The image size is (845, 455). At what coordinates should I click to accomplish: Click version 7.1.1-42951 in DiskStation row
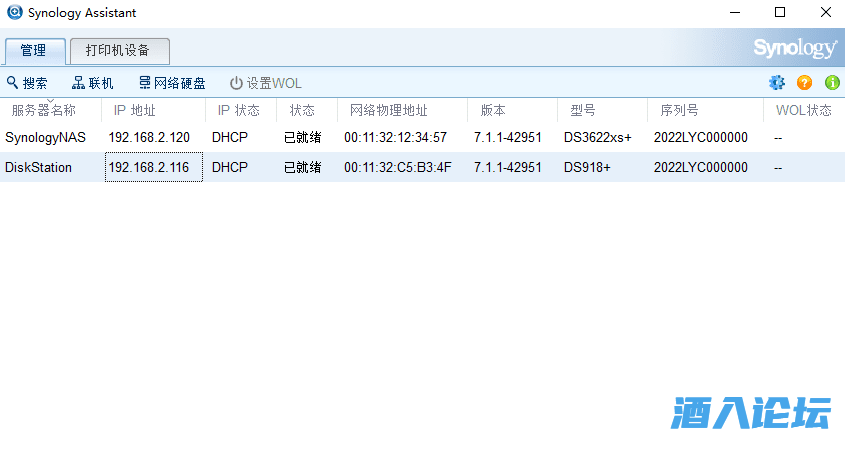(508, 167)
